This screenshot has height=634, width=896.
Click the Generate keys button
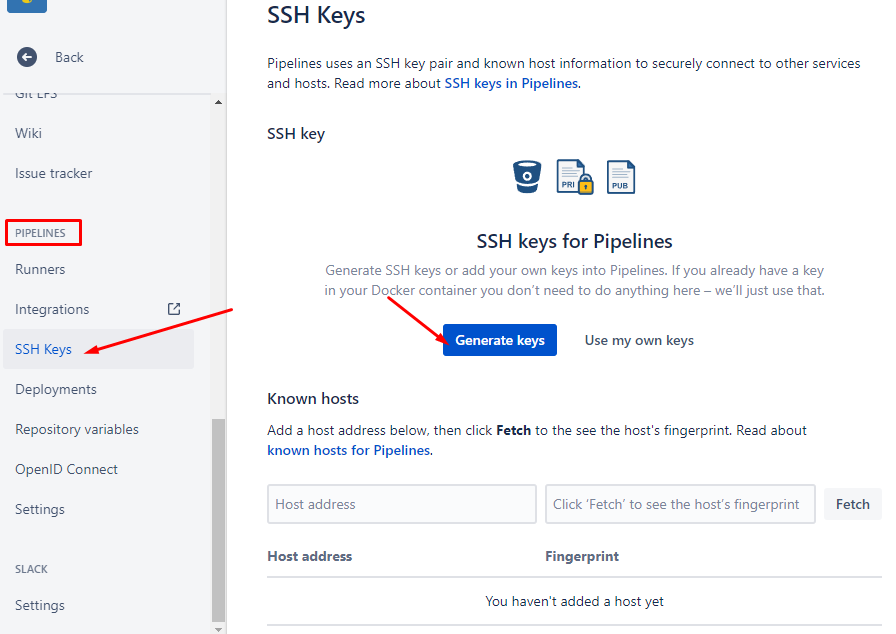click(x=499, y=340)
